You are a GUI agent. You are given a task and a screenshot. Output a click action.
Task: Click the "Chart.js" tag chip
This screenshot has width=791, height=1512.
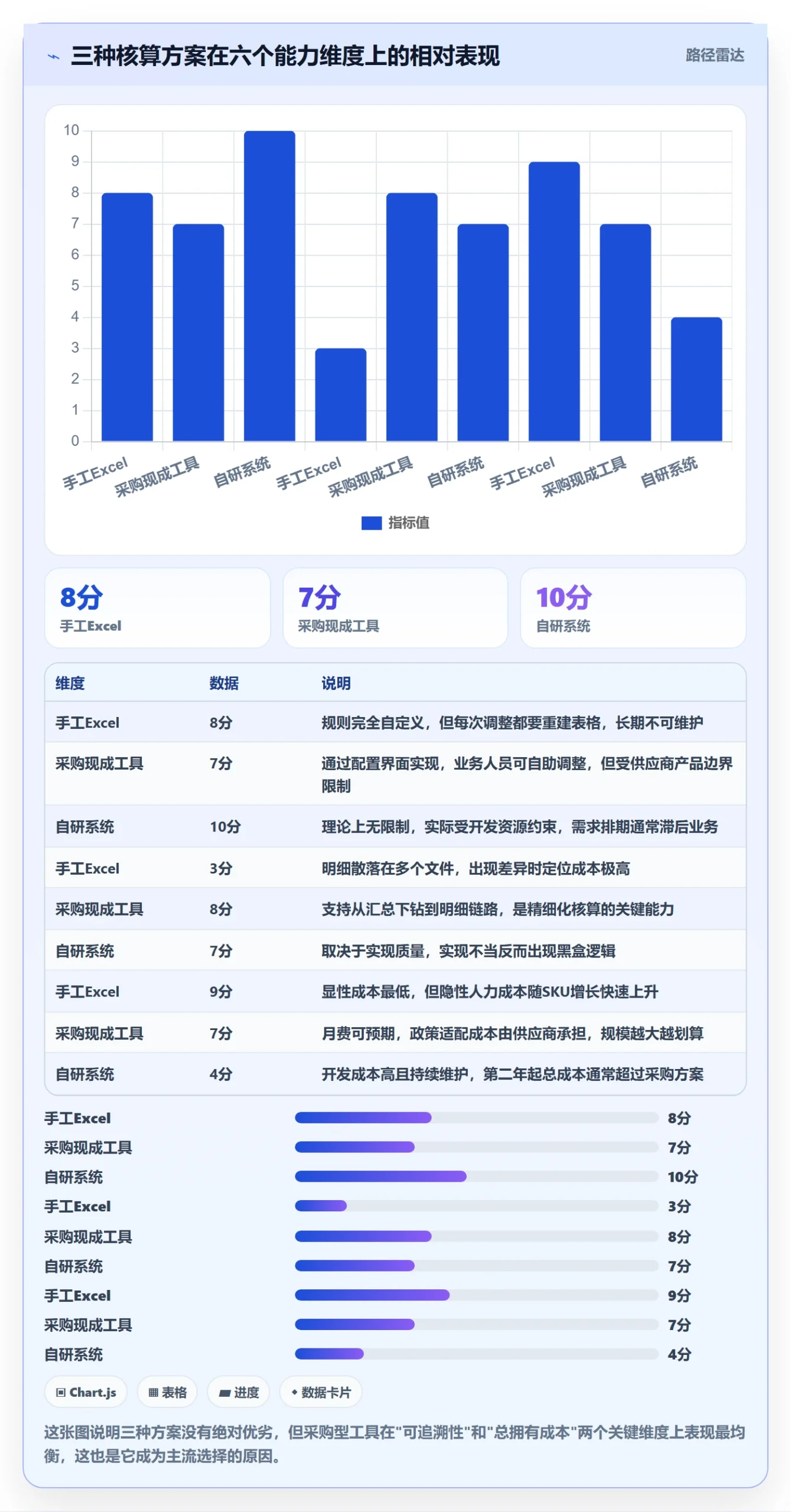(x=86, y=1392)
